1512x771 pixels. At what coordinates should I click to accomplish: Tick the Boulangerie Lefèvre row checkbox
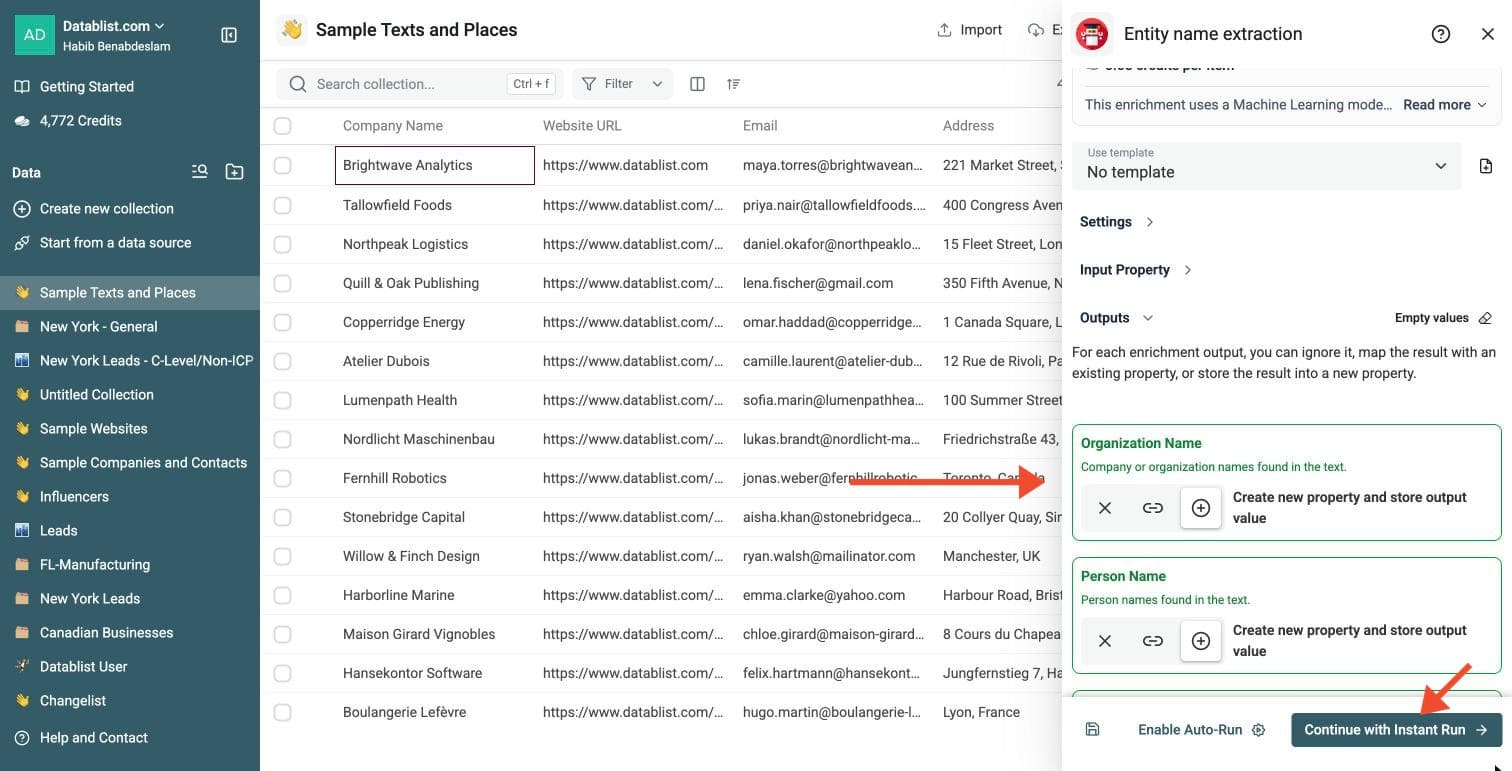[x=283, y=712]
